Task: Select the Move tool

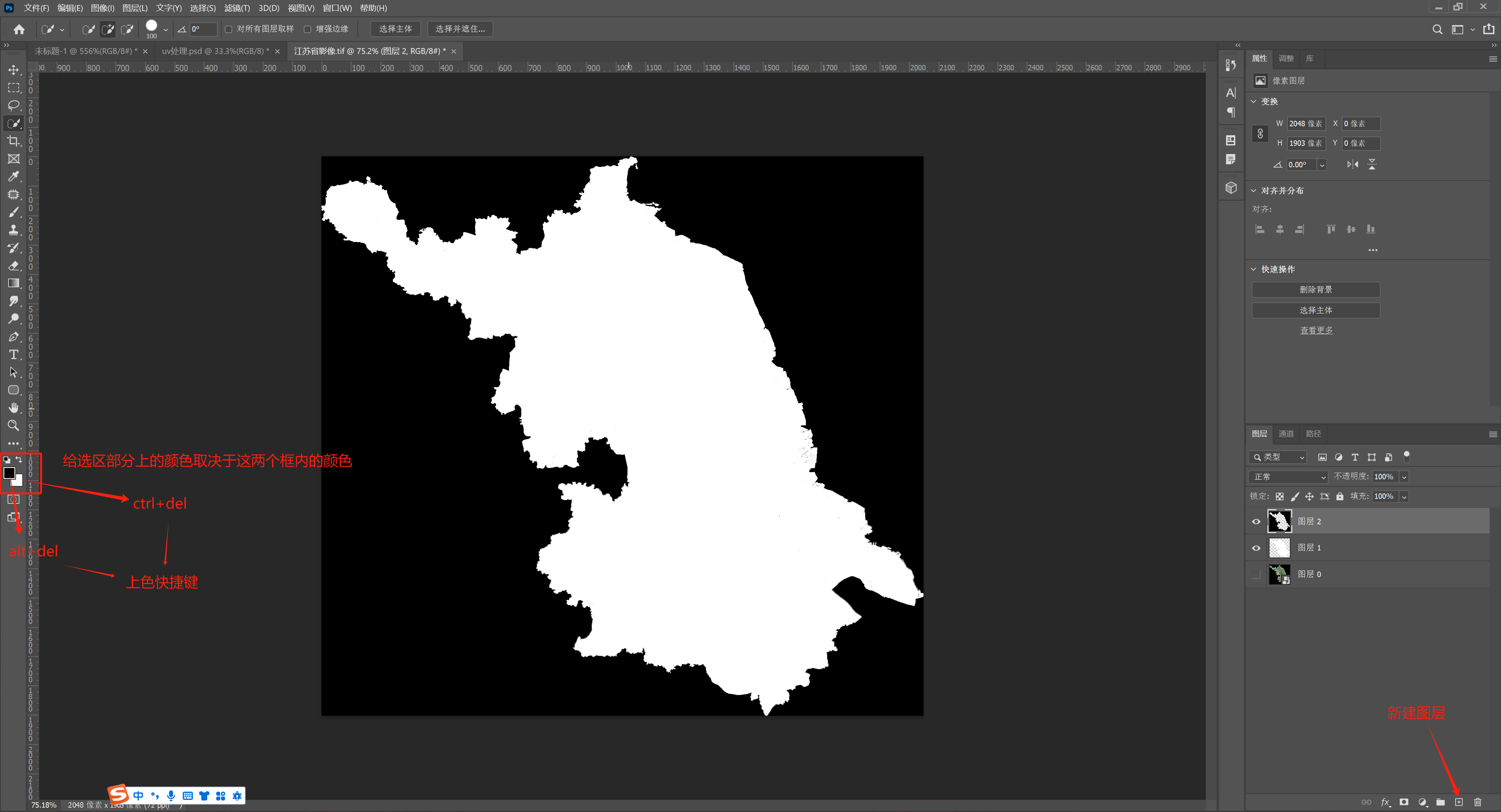Action: pos(13,70)
